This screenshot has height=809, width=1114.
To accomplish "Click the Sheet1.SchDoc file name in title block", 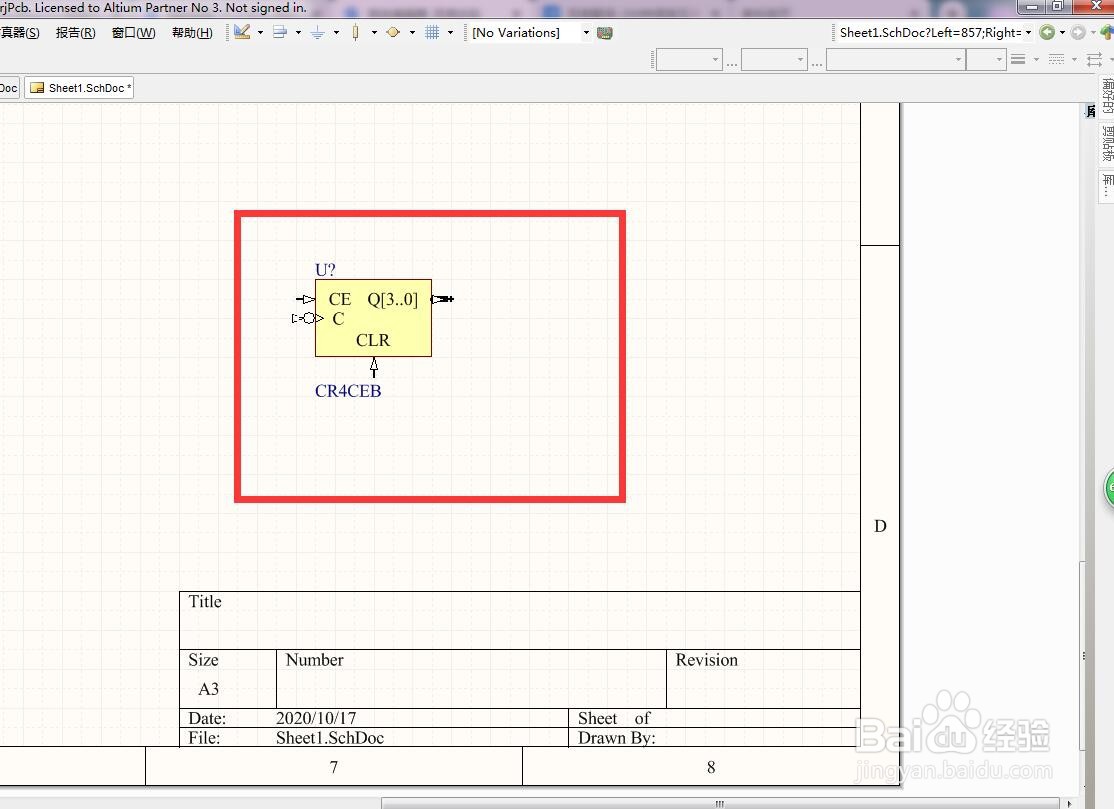I will tap(330, 738).
